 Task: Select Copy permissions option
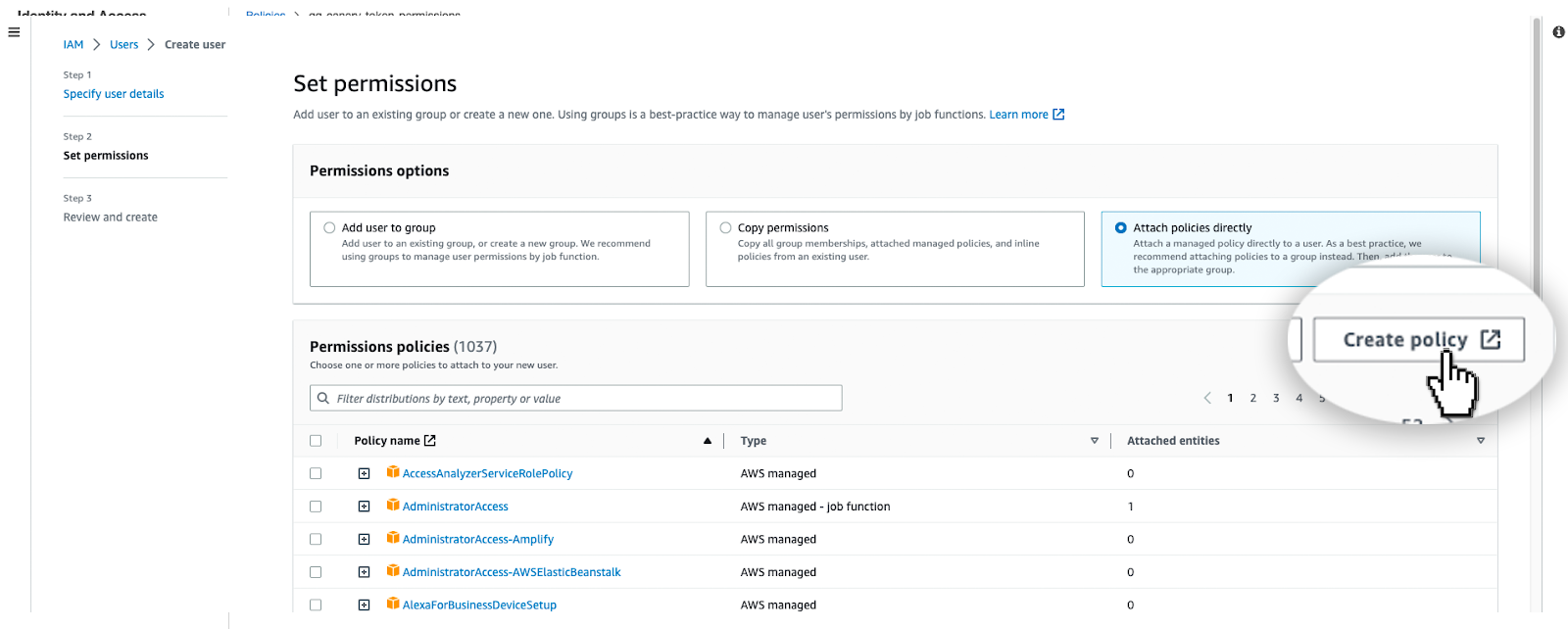point(725,227)
